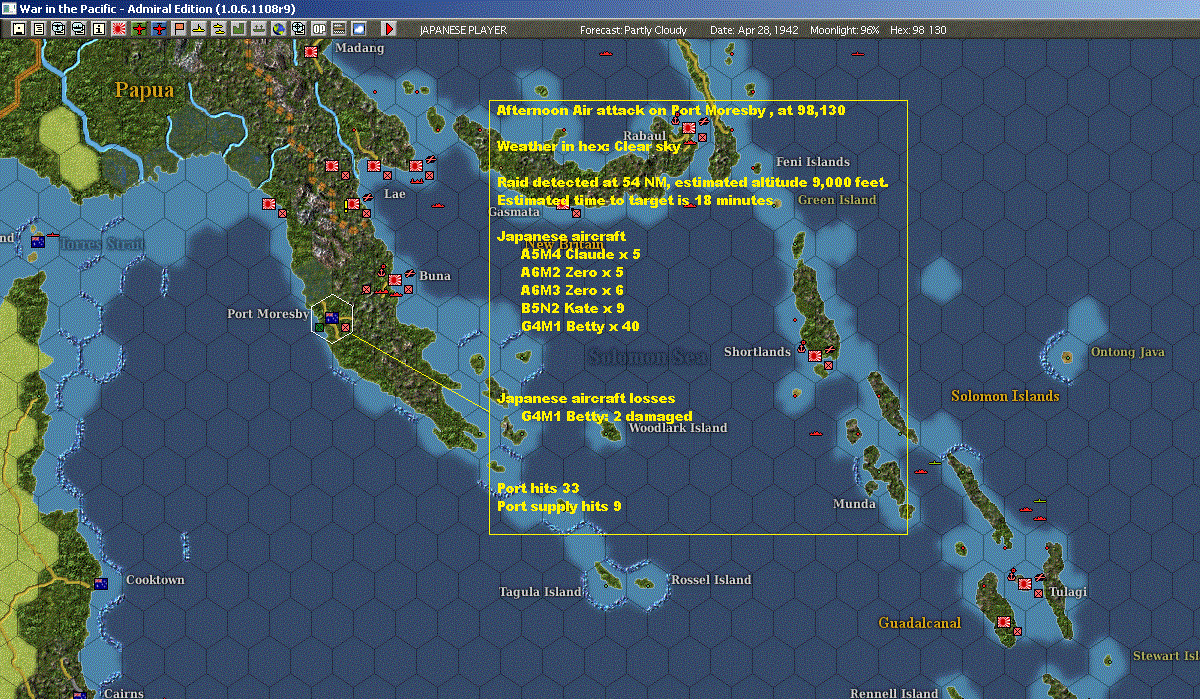Click the toolbar icon left of info button

[x=78, y=29]
